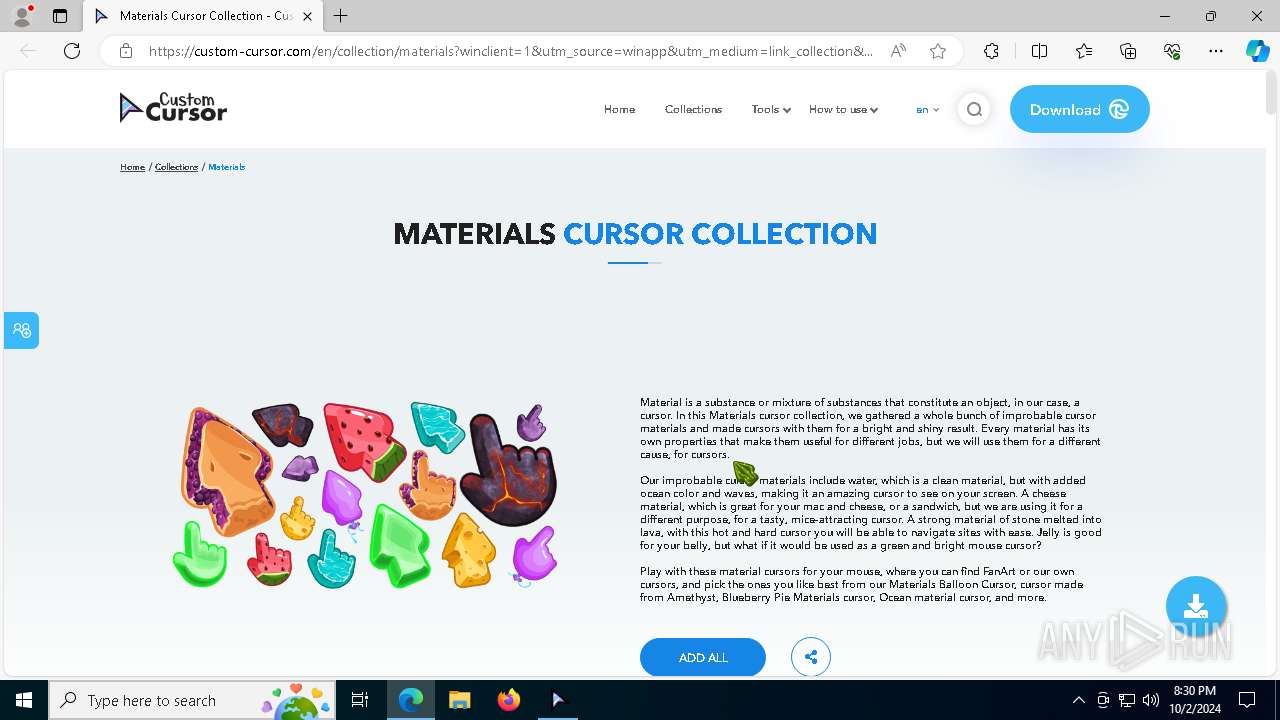Click the Custom Cursor logo
1280x720 pixels.
173,108
